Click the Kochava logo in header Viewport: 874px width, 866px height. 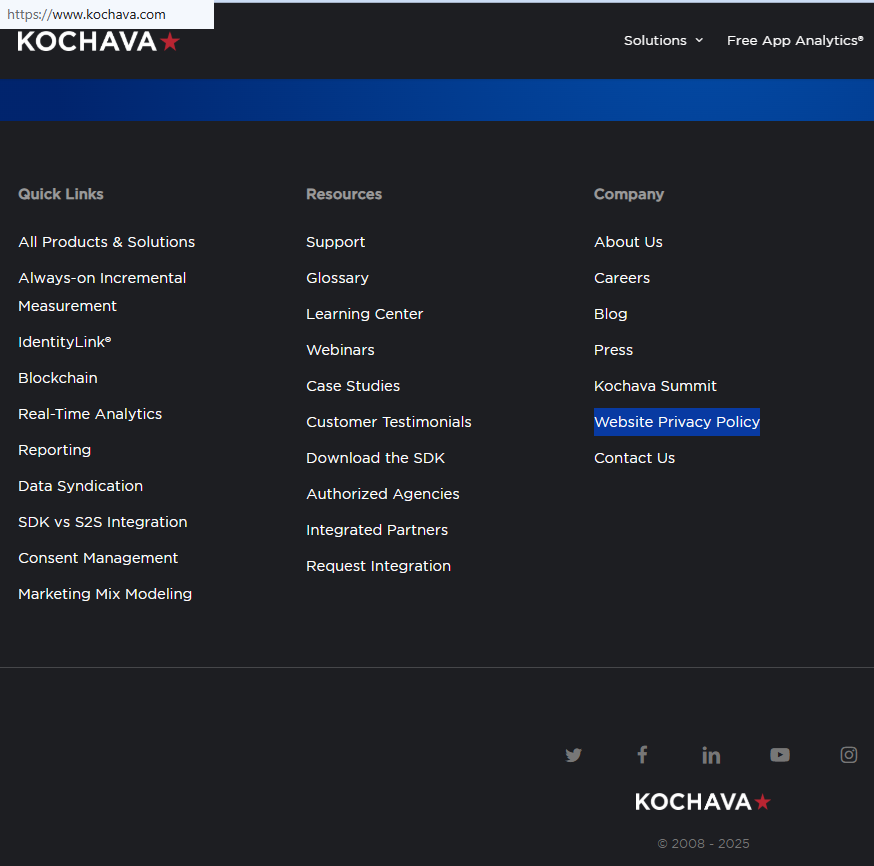coord(98,42)
